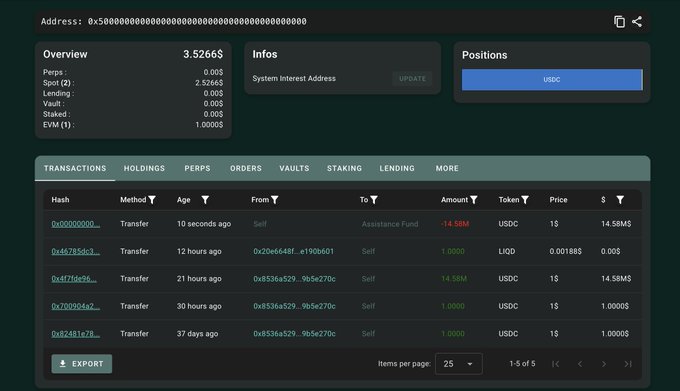This screenshot has width=680, height=391.
Task: Click the Hash column header
Action: (x=60, y=200)
